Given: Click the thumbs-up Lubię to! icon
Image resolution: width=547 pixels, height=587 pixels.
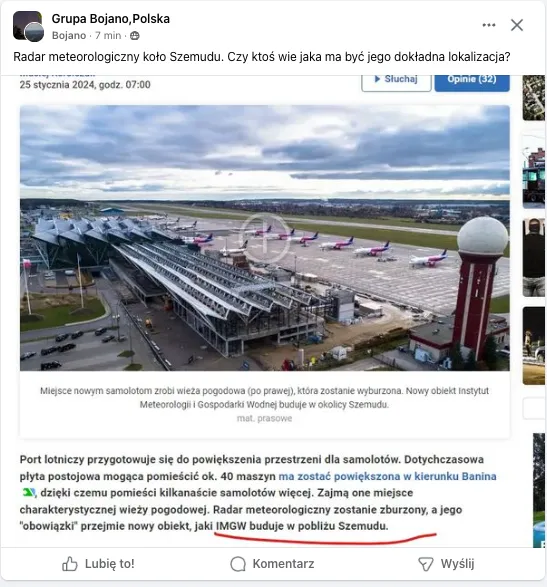Looking at the screenshot, I should pos(70,564).
